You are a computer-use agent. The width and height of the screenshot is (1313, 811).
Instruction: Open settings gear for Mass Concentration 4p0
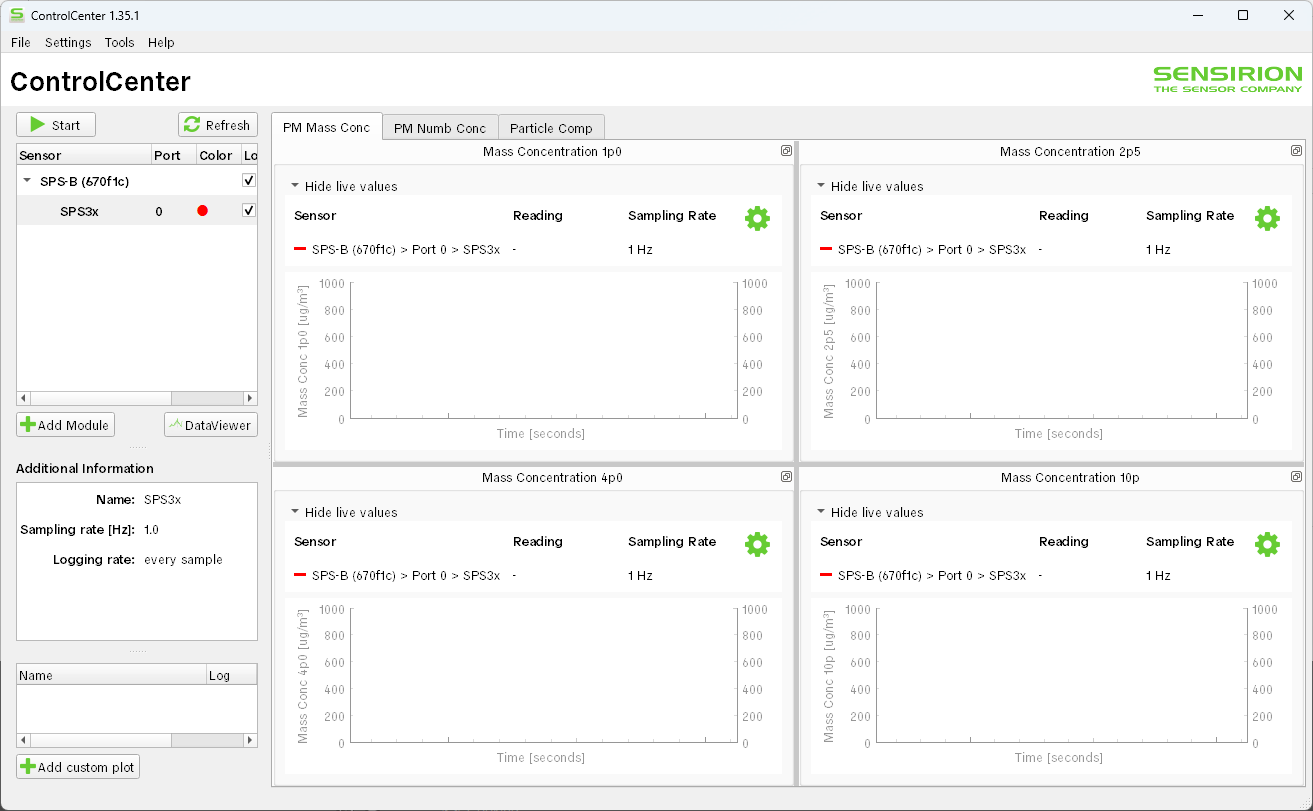pos(757,544)
